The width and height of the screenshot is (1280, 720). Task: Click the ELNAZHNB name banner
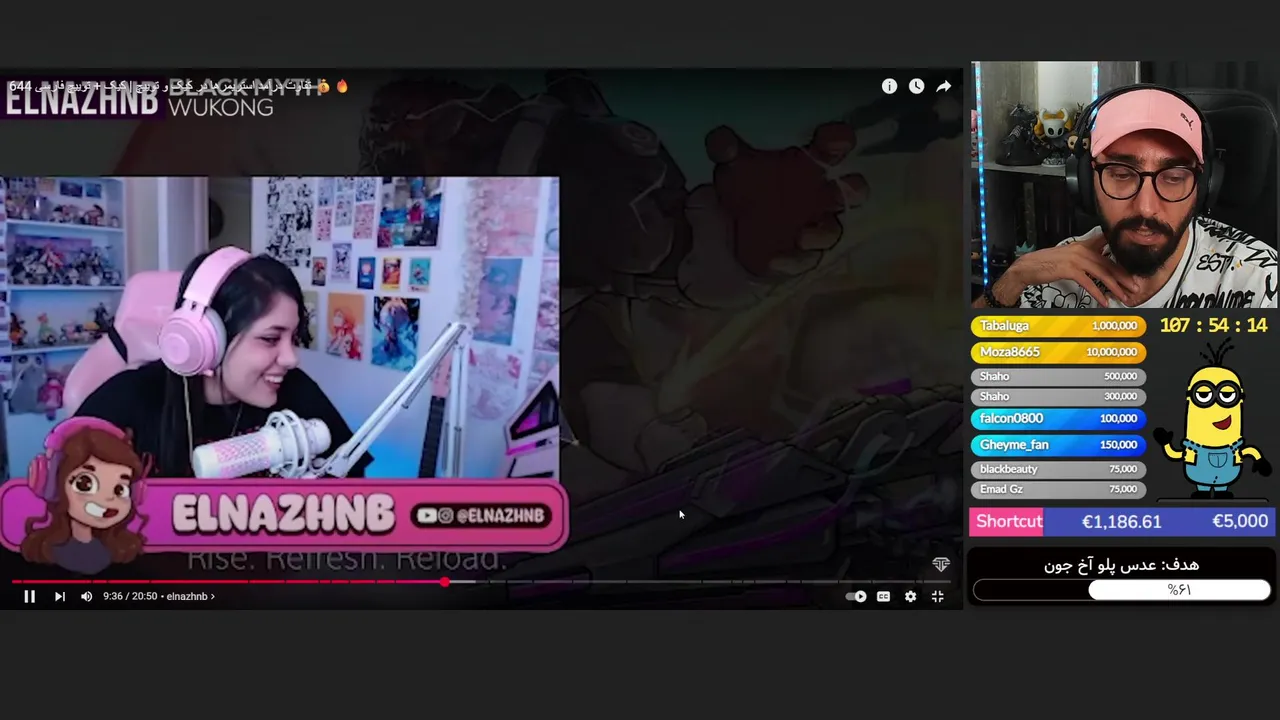[283, 514]
